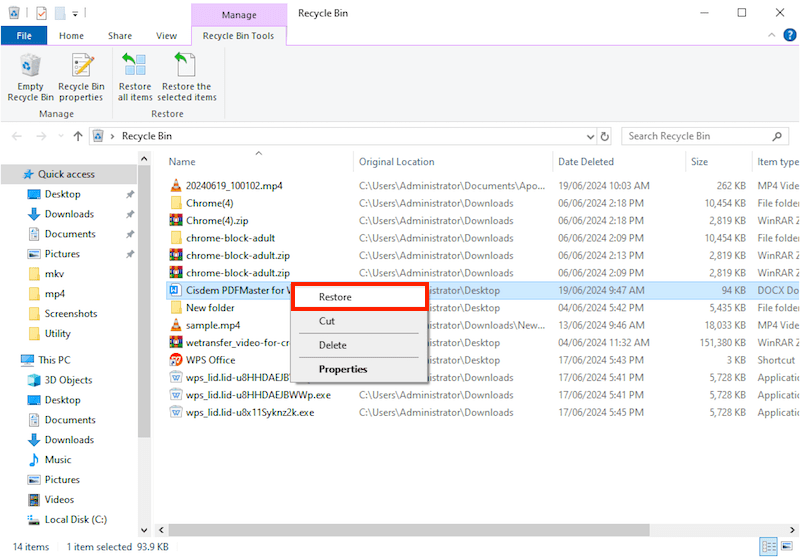Viewport: 800px width, 557px height.
Task: Click the blue Help question mark icon
Action: click(789, 35)
